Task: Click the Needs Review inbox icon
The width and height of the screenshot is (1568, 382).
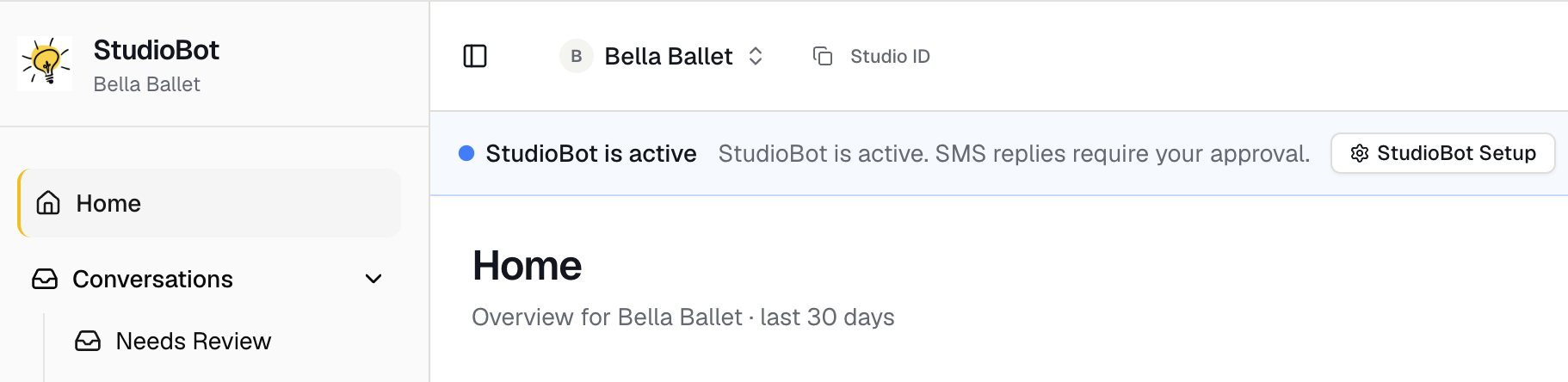Action: [88, 341]
